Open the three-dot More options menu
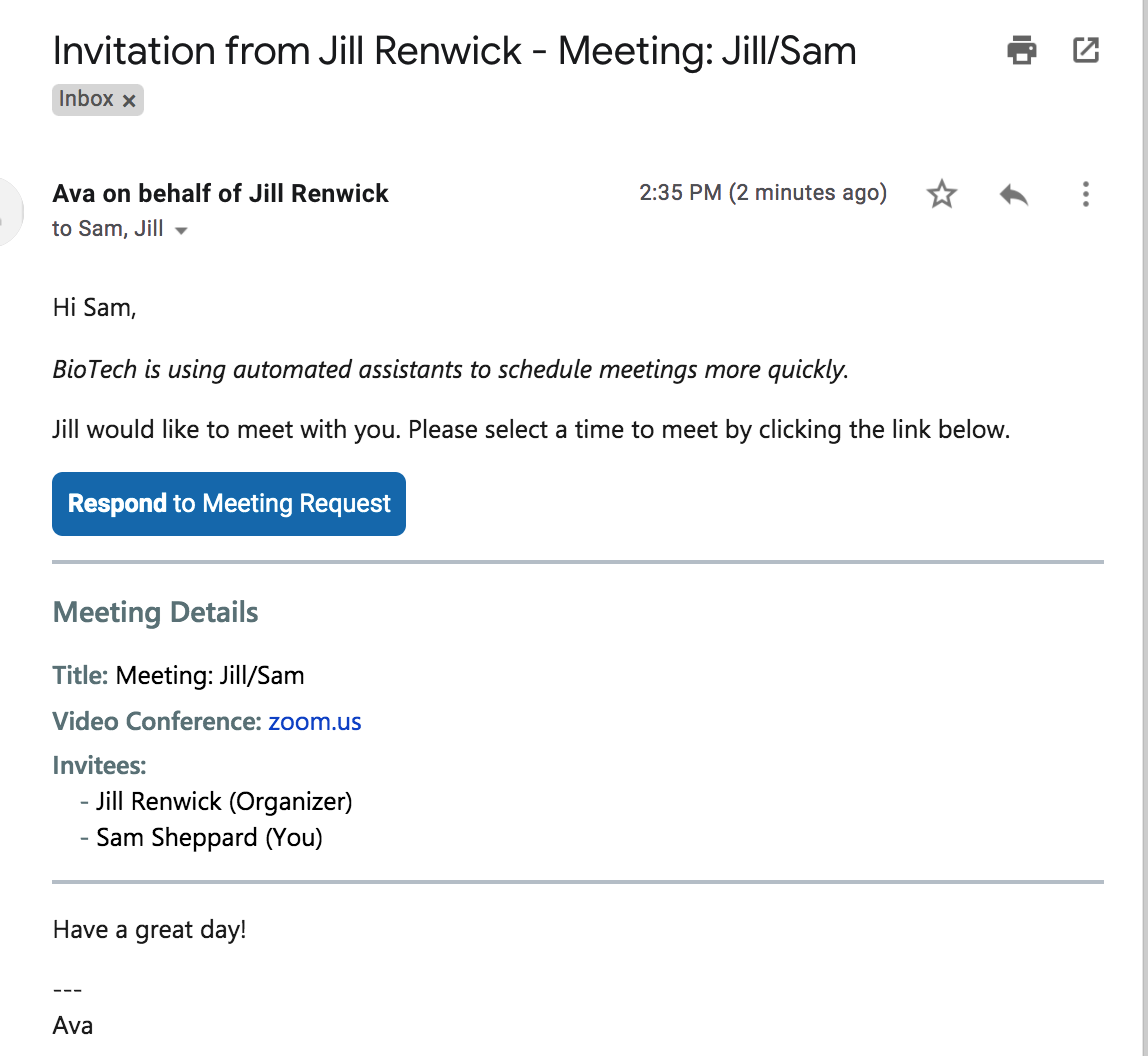 click(1086, 194)
